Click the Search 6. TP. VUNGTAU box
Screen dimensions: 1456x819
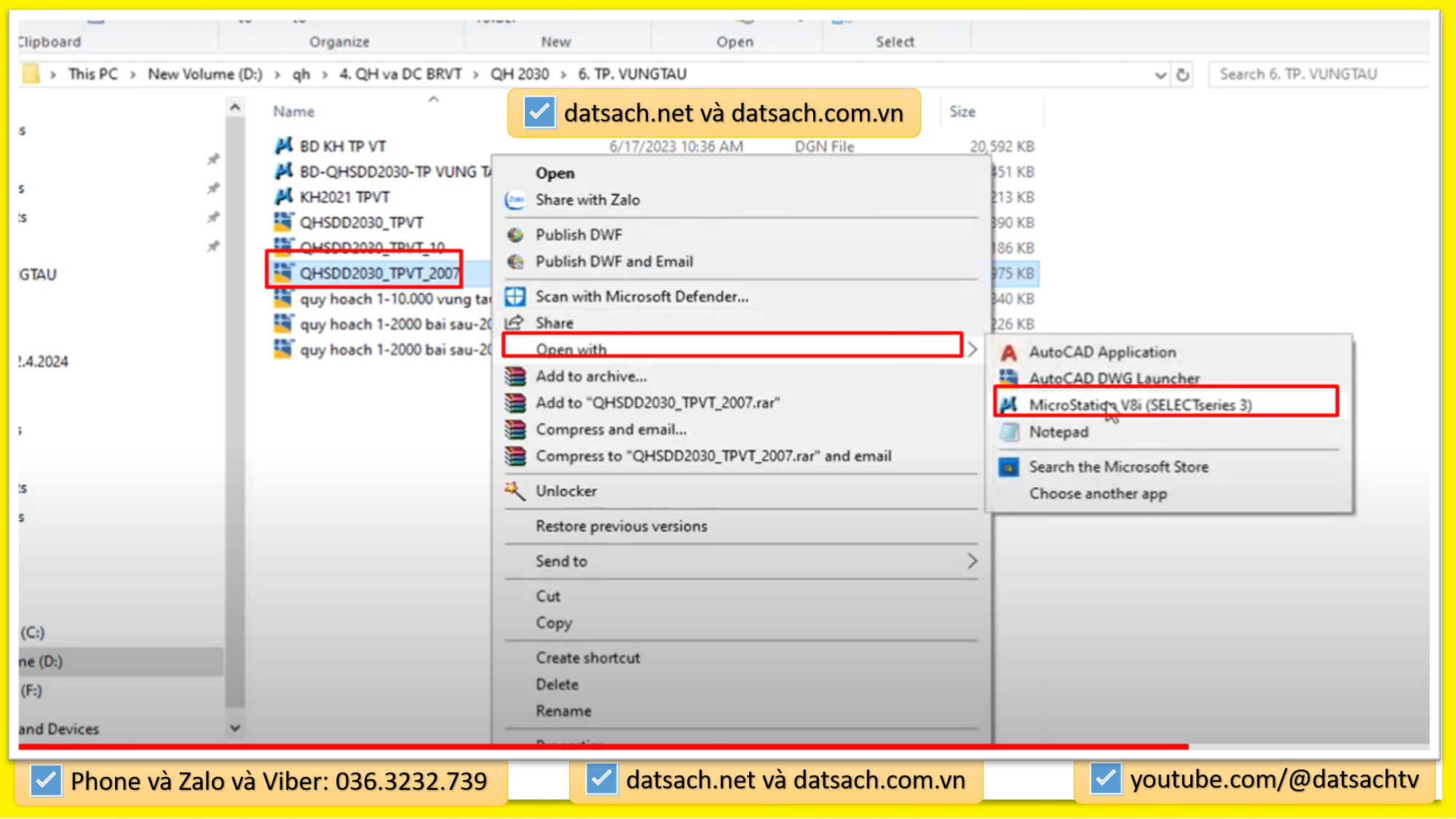1318,74
